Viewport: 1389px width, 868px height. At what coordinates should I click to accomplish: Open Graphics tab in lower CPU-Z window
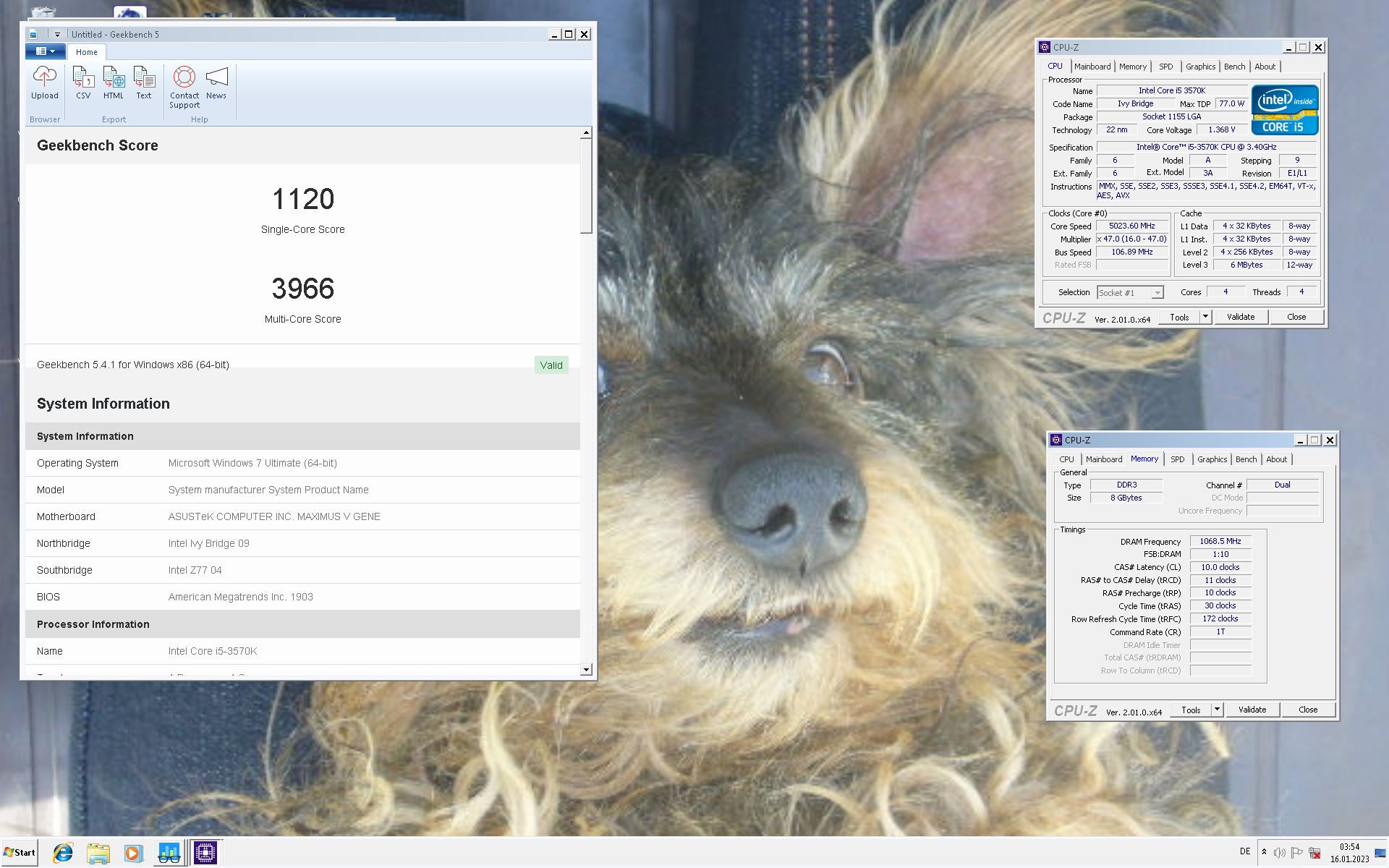1212,459
